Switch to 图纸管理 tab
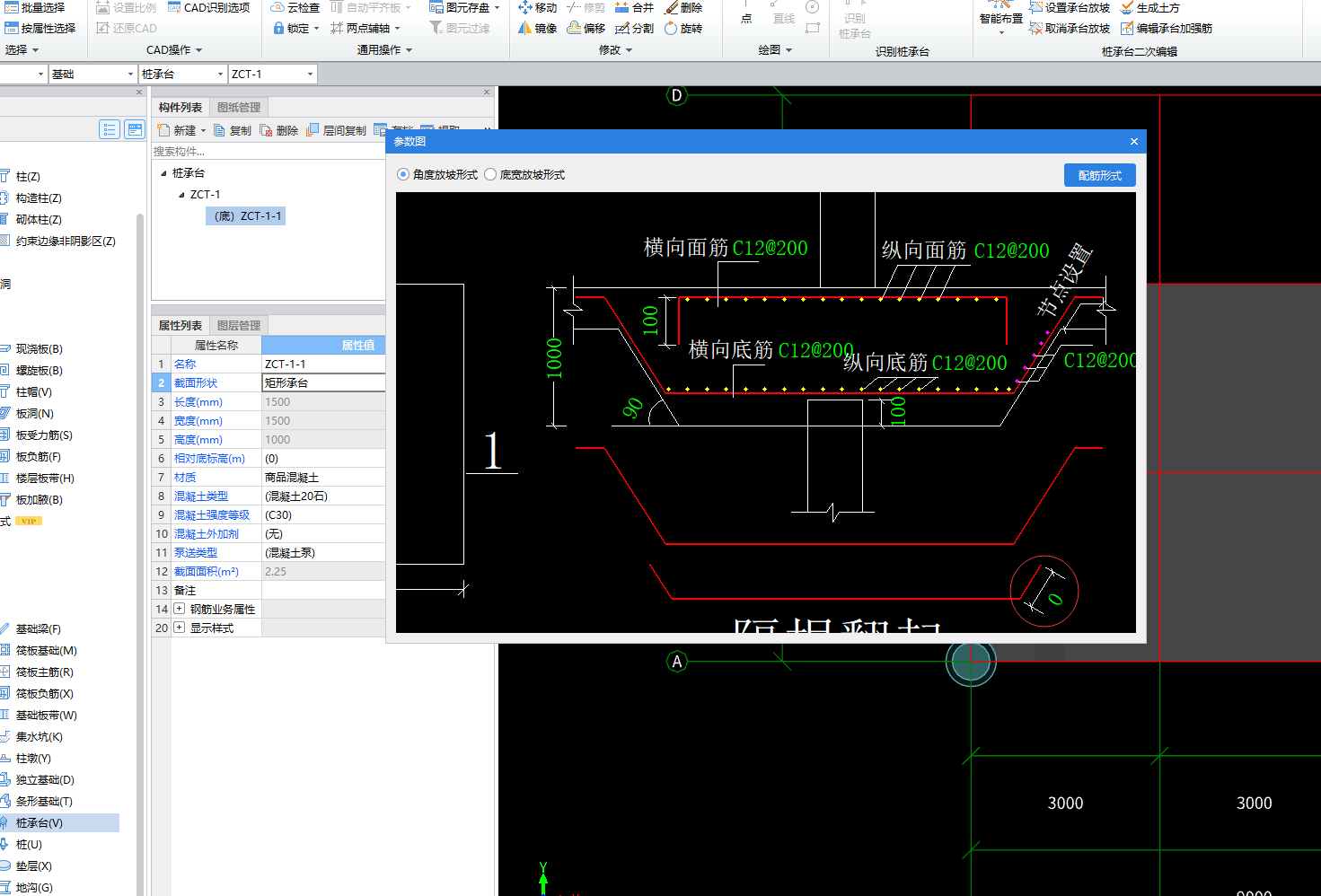The image size is (1321, 896). pos(239,107)
